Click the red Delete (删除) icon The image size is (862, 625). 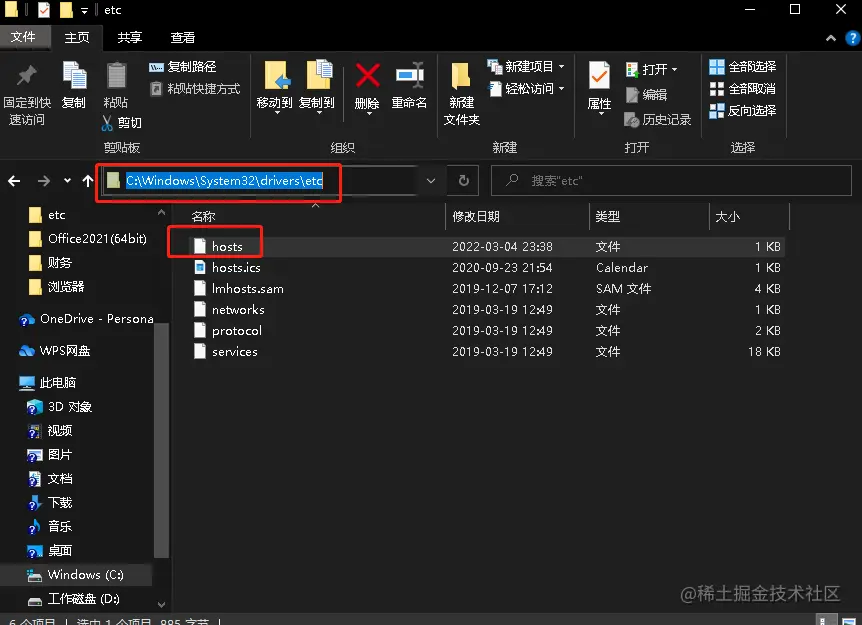pos(367,75)
